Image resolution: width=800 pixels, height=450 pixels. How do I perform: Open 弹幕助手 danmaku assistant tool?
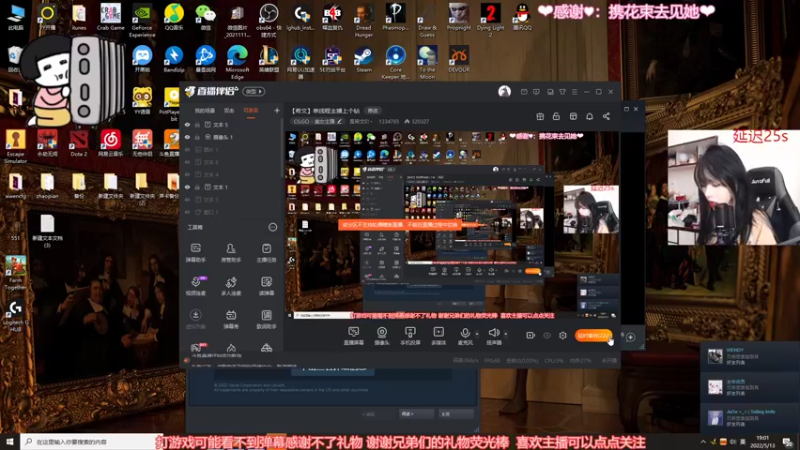point(195,253)
